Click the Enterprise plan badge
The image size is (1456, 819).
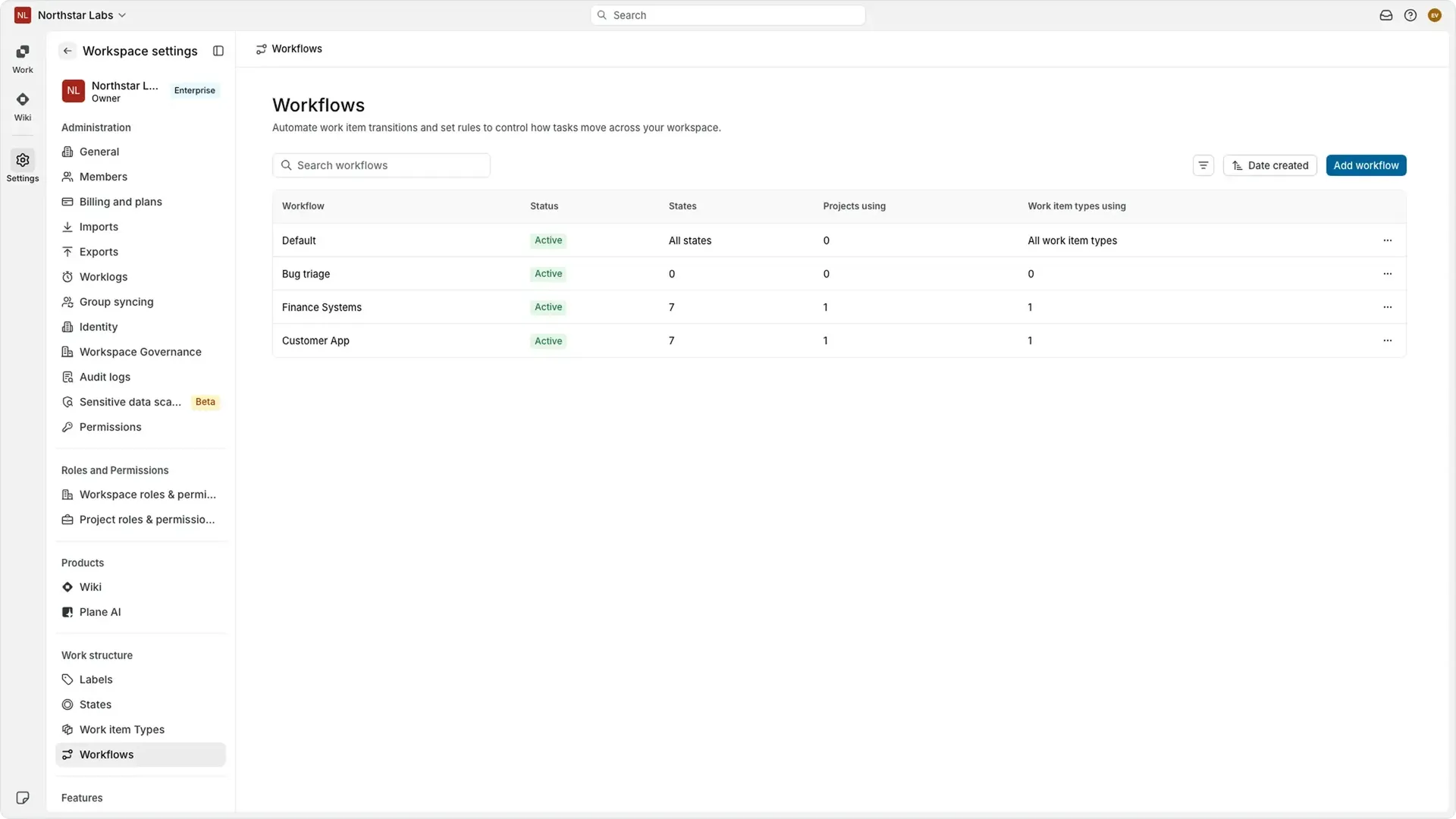195,90
